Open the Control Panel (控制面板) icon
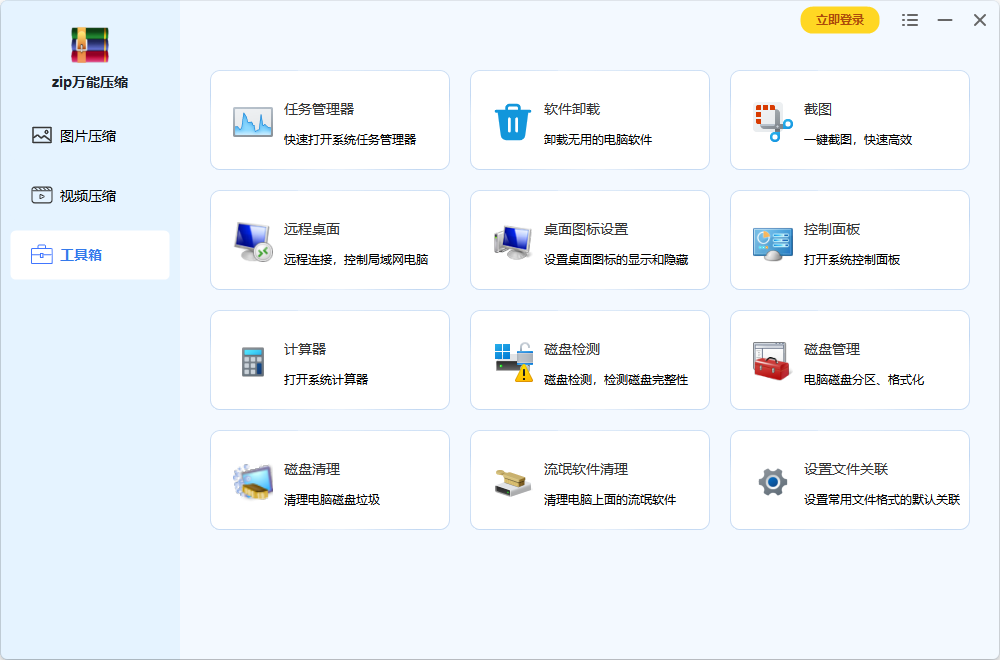The height and width of the screenshot is (660, 1000). 772,241
